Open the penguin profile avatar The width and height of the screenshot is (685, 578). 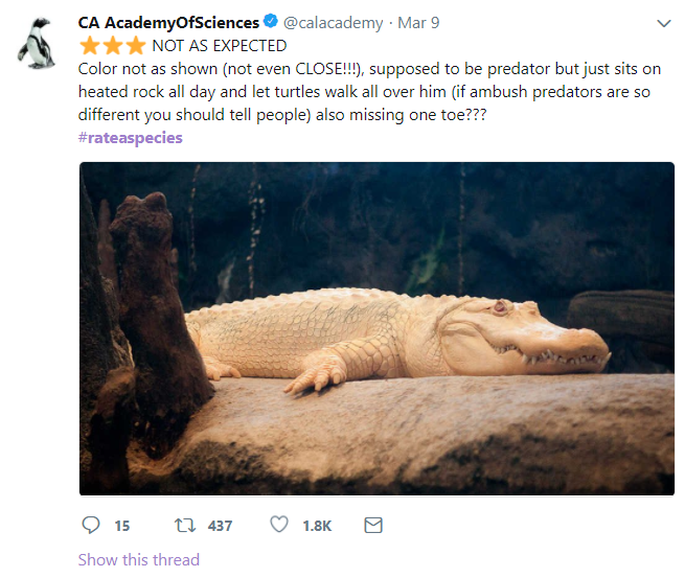pyautogui.click(x=37, y=43)
